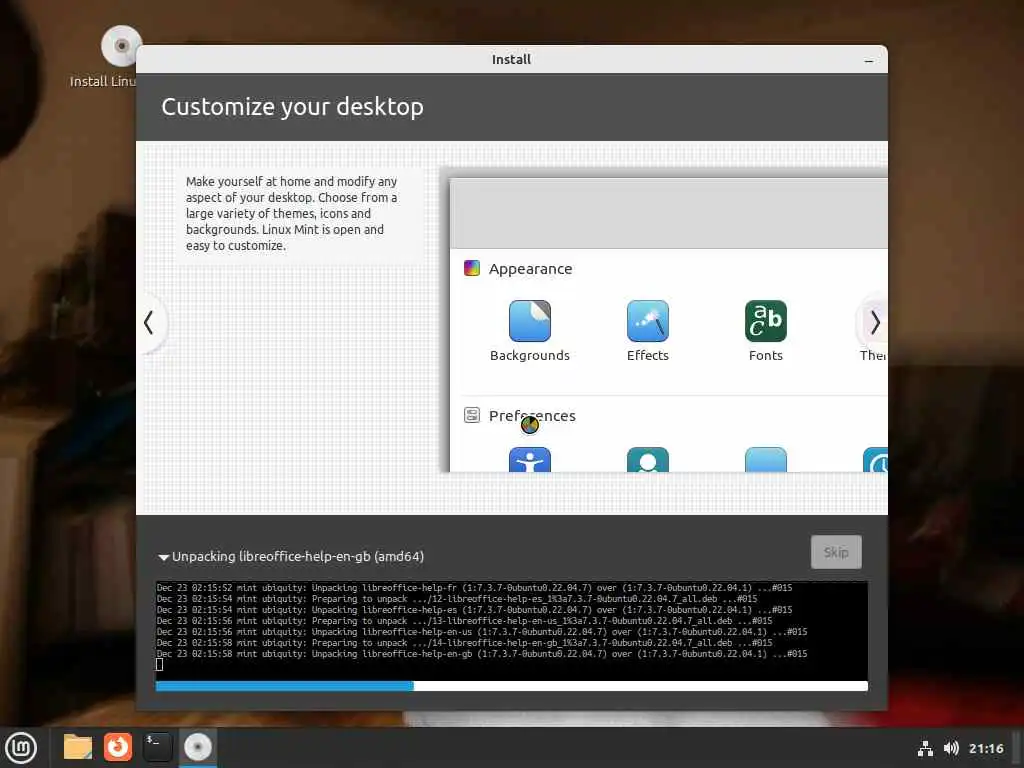
Task: Click the Preferences section label
Action: pos(532,415)
